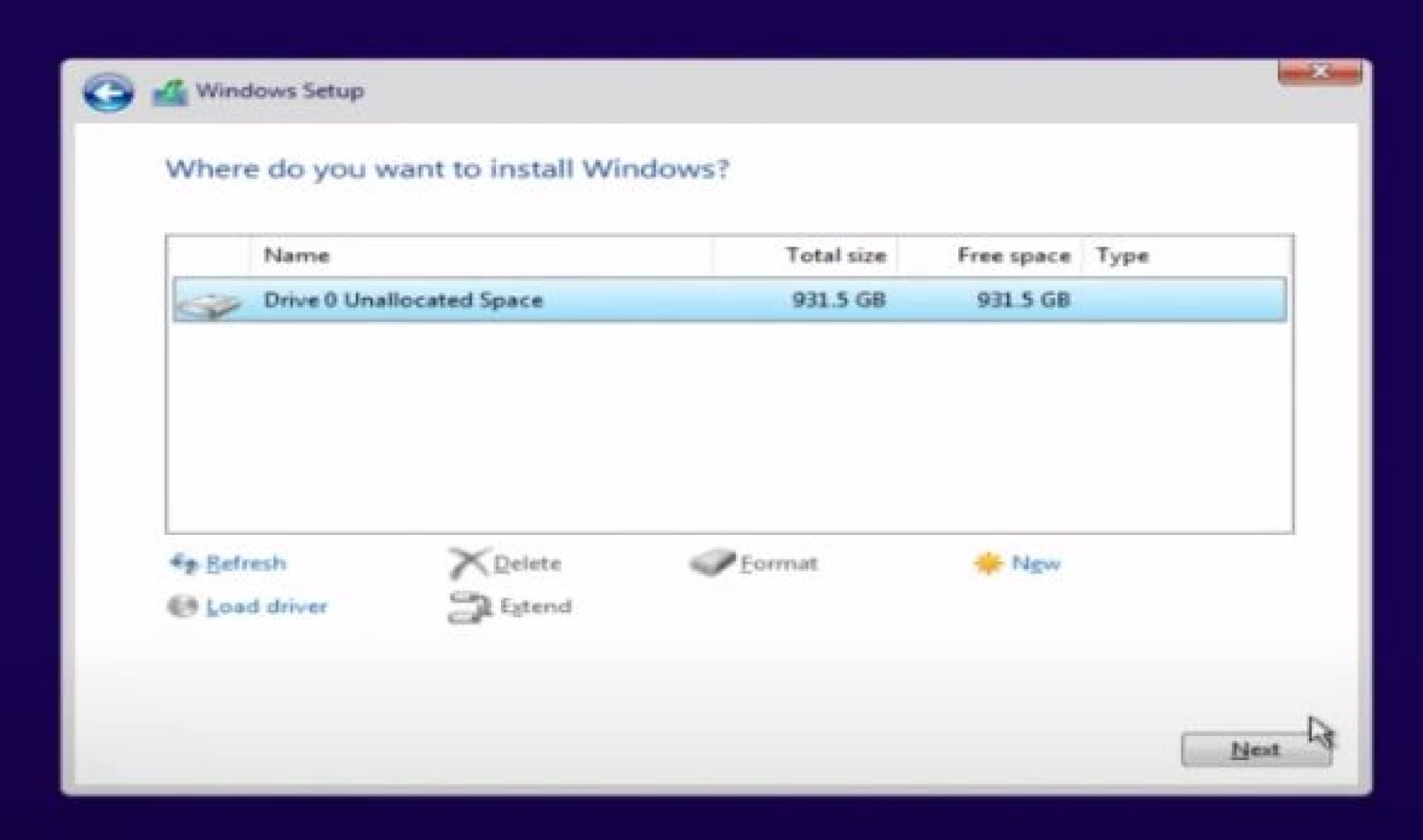This screenshot has height=840, width=1423.
Task: Sort by the Free space column header
Action: 1013,256
